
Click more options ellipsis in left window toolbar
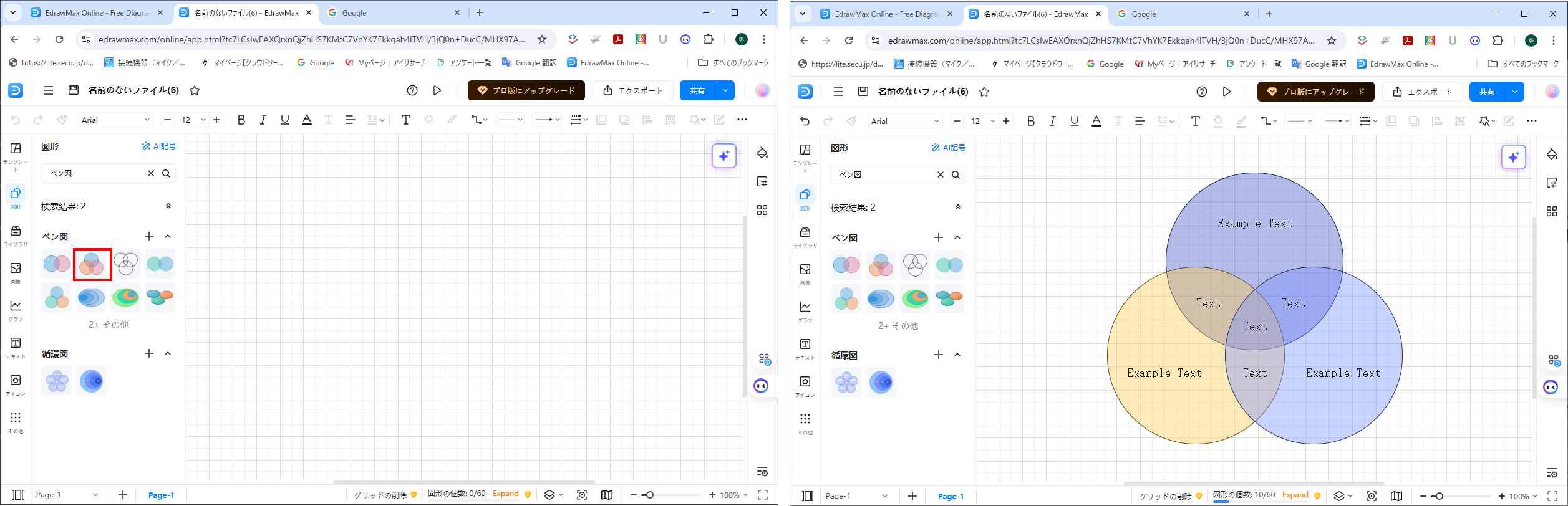click(x=742, y=120)
